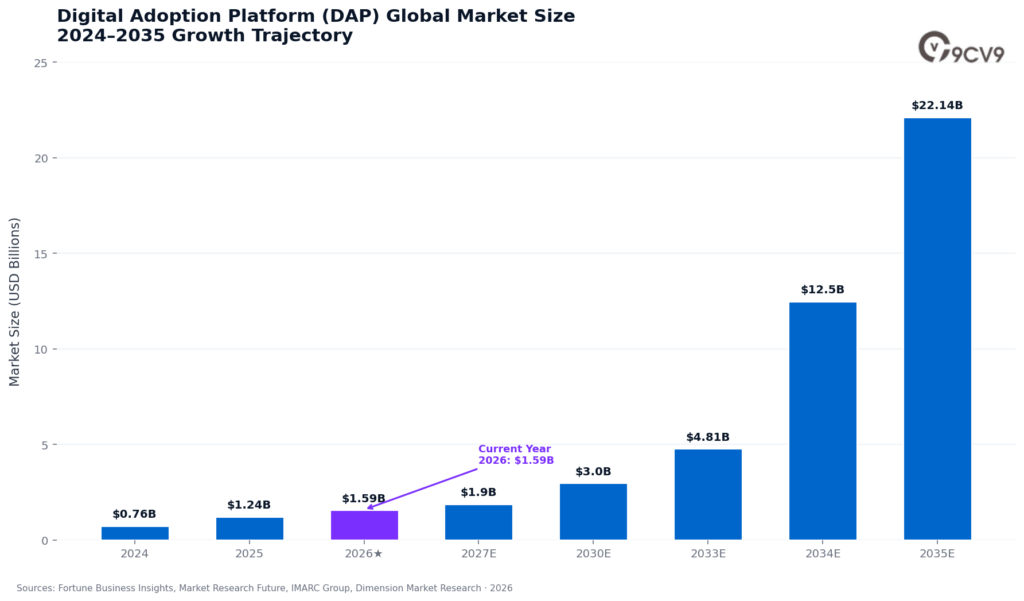Click the 0 y-axis tick label
The height and width of the screenshot is (601, 1024).
pyautogui.click(x=44, y=541)
